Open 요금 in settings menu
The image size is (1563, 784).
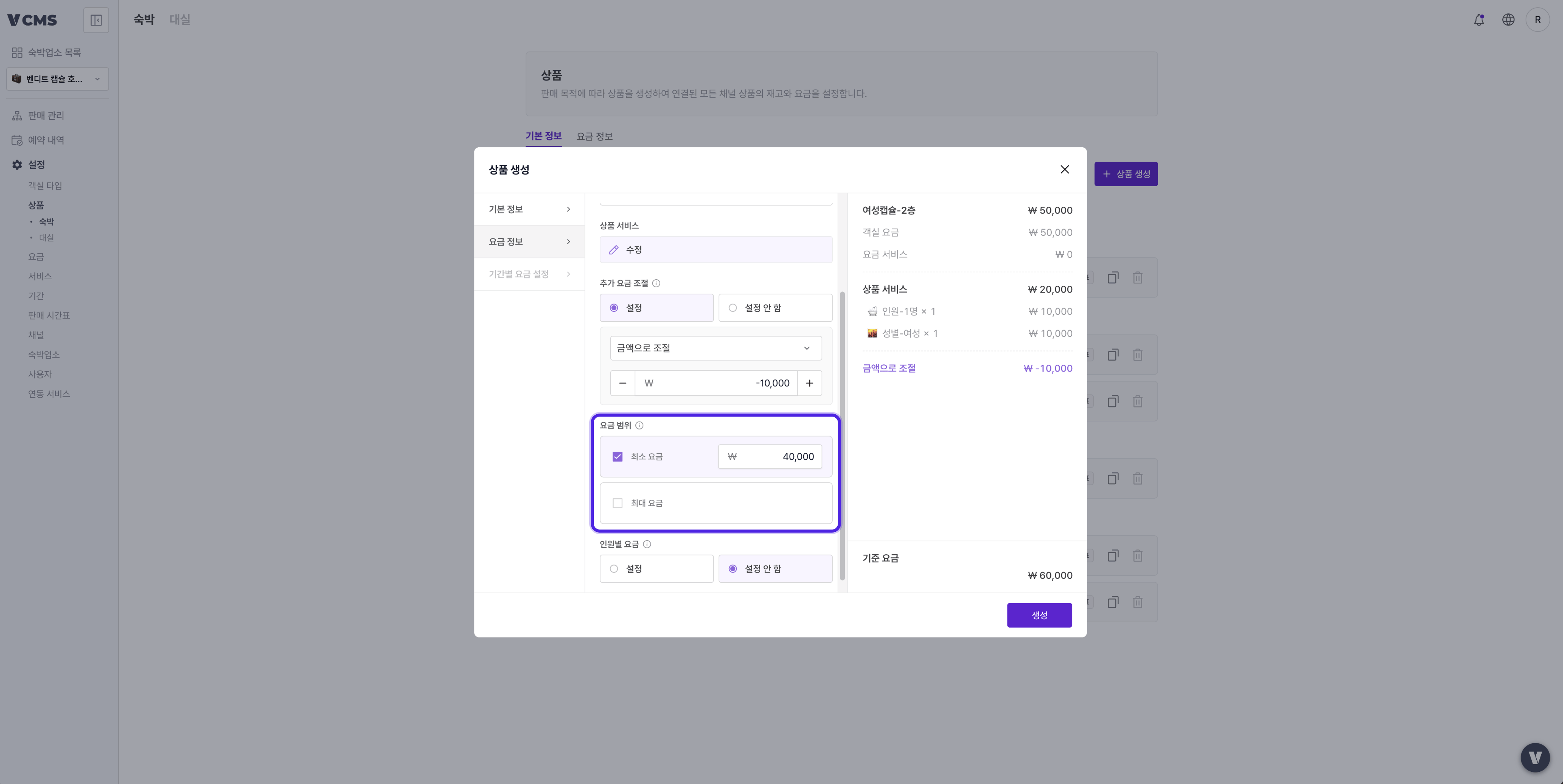point(36,257)
